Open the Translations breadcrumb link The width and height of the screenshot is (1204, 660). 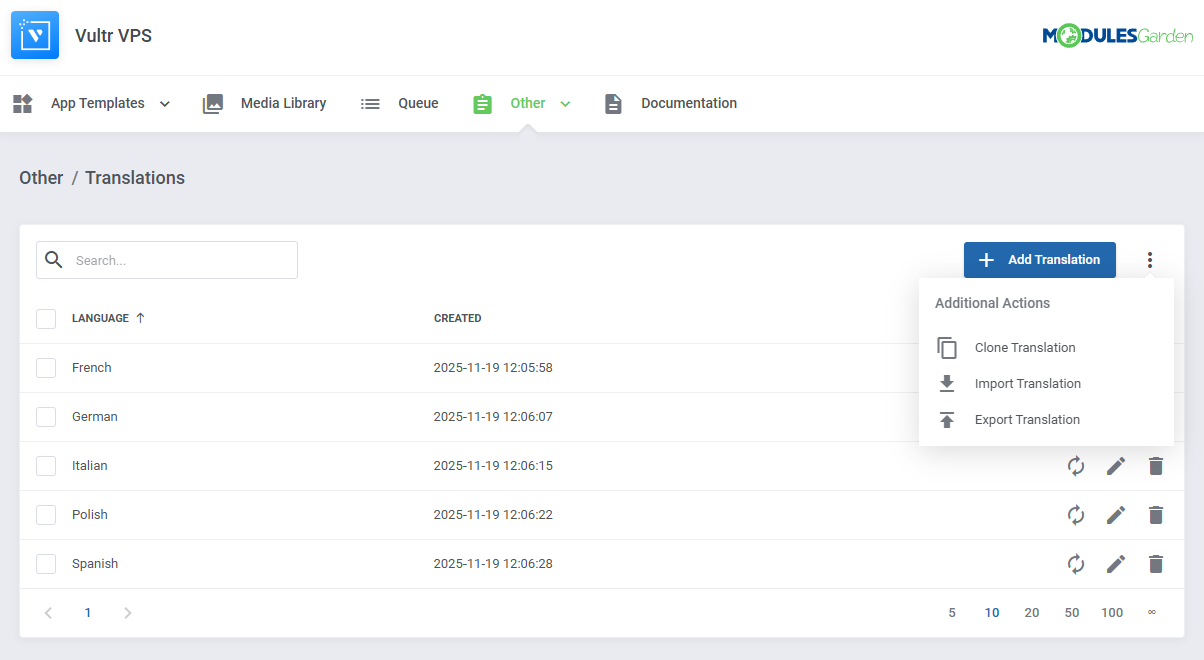point(135,177)
